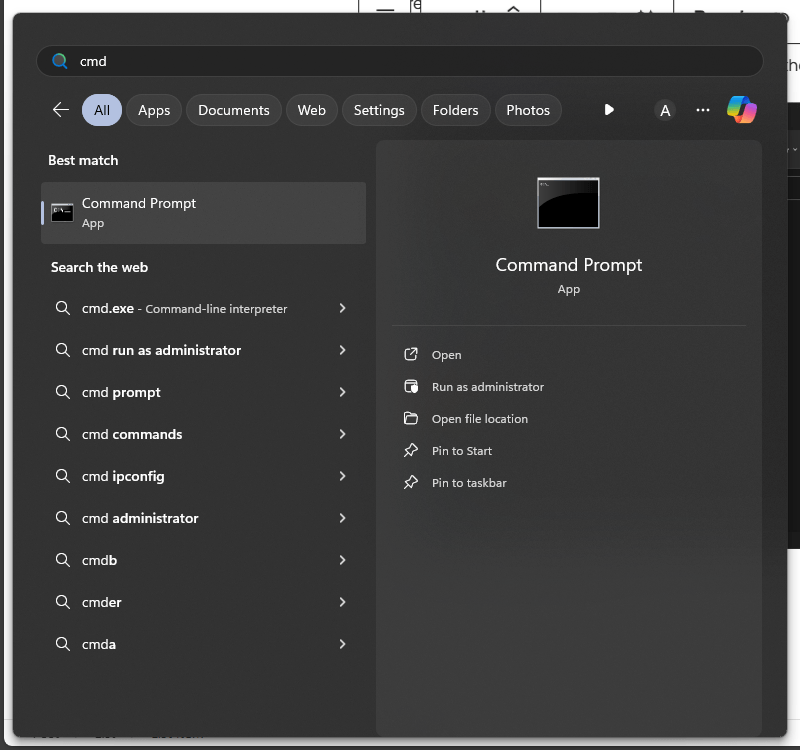Select the 'cmd commands' web suggestion

point(204,434)
